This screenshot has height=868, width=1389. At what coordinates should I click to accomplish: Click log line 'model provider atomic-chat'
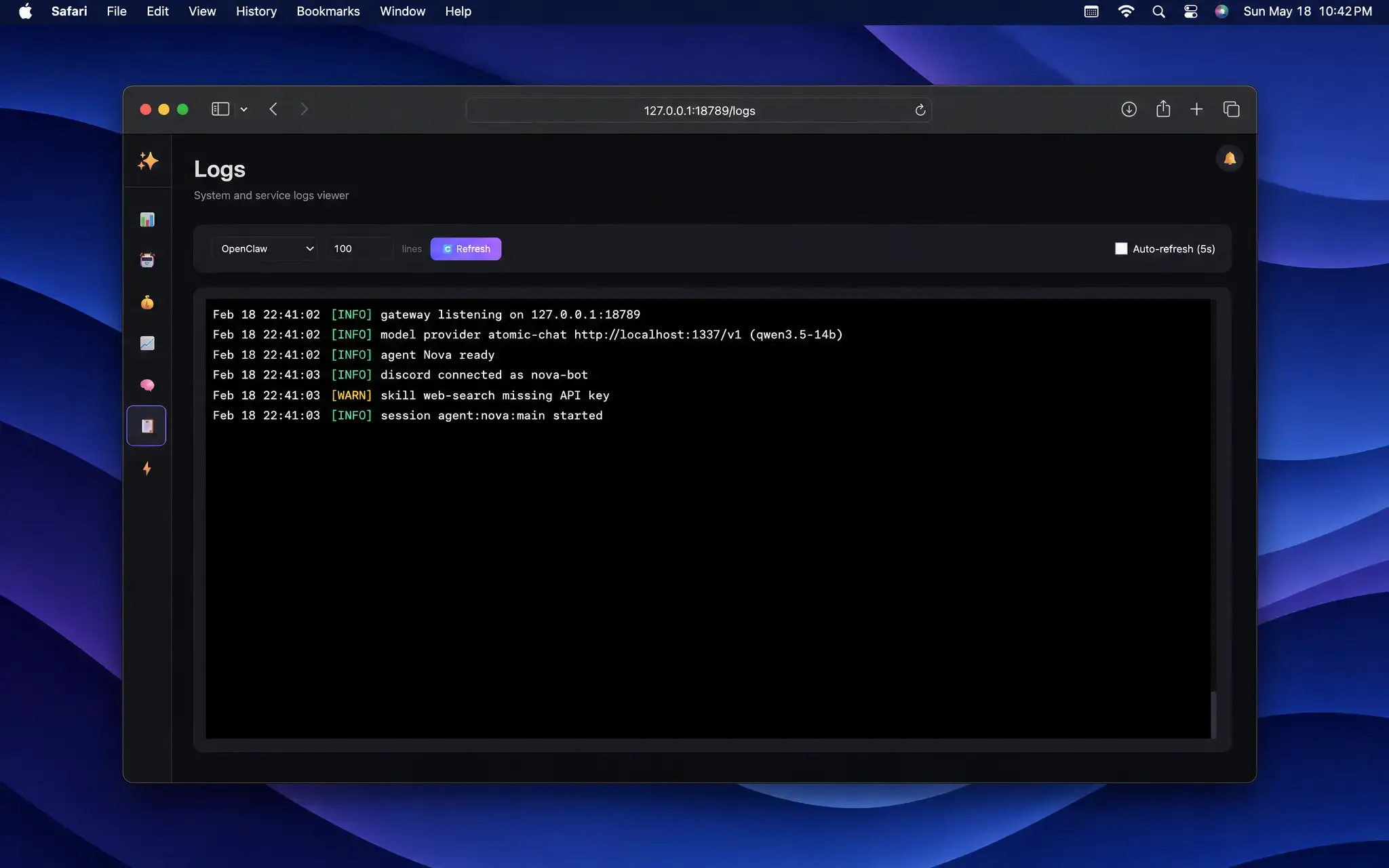pos(528,334)
